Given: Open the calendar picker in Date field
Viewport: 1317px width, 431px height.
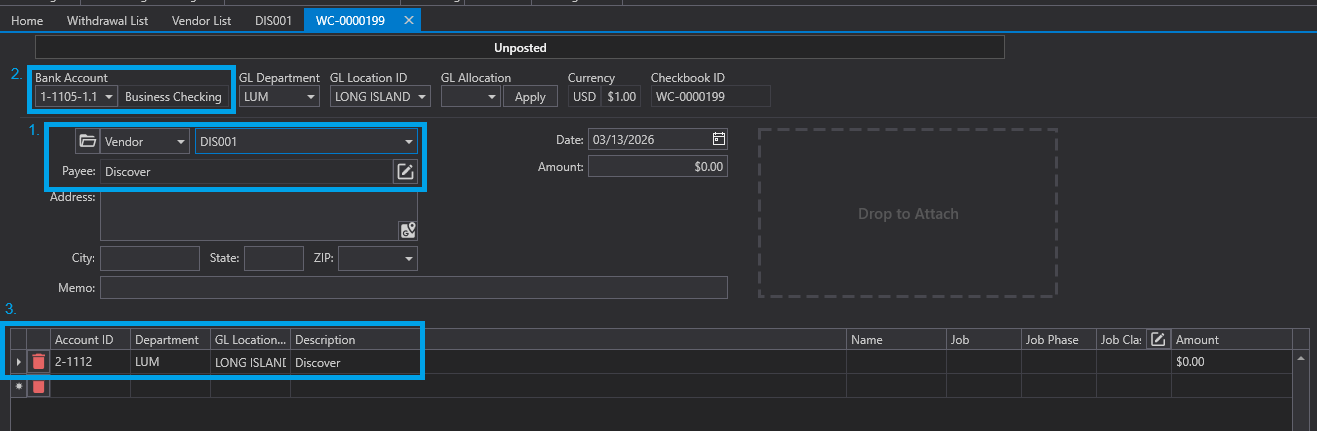Looking at the screenshot, I should [718, 139].
